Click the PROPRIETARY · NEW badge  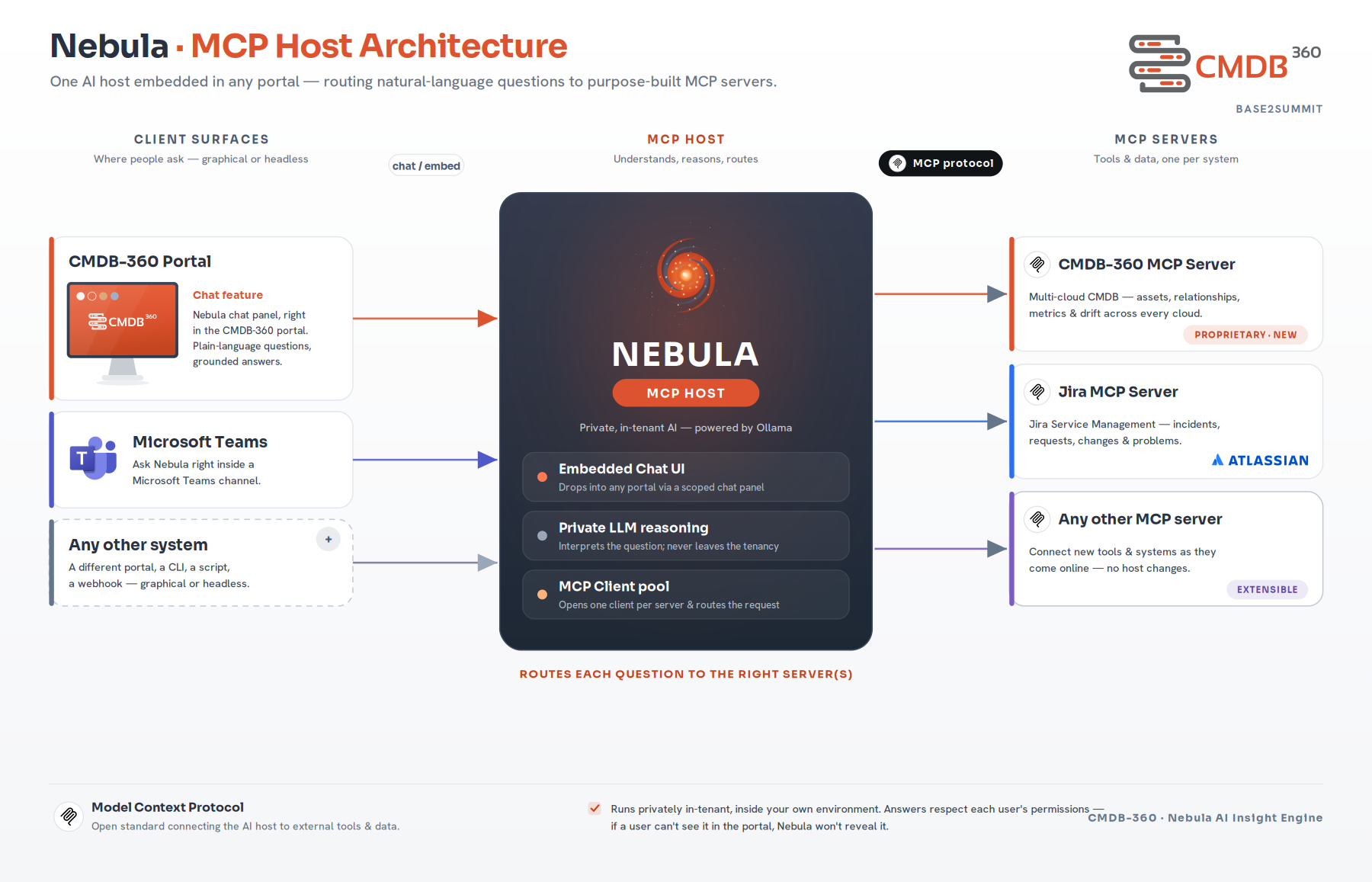(x=1245, y=335)
